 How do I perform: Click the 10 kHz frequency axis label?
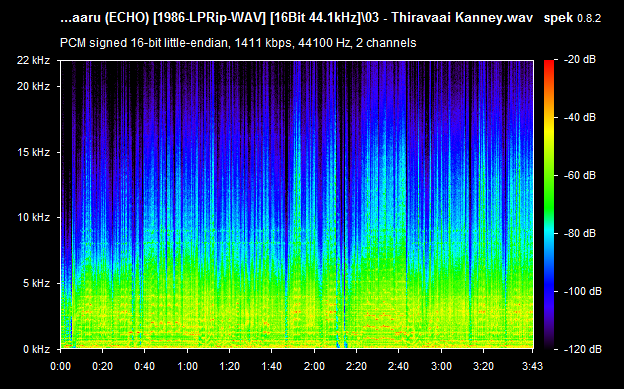click(x=33, y=218)
